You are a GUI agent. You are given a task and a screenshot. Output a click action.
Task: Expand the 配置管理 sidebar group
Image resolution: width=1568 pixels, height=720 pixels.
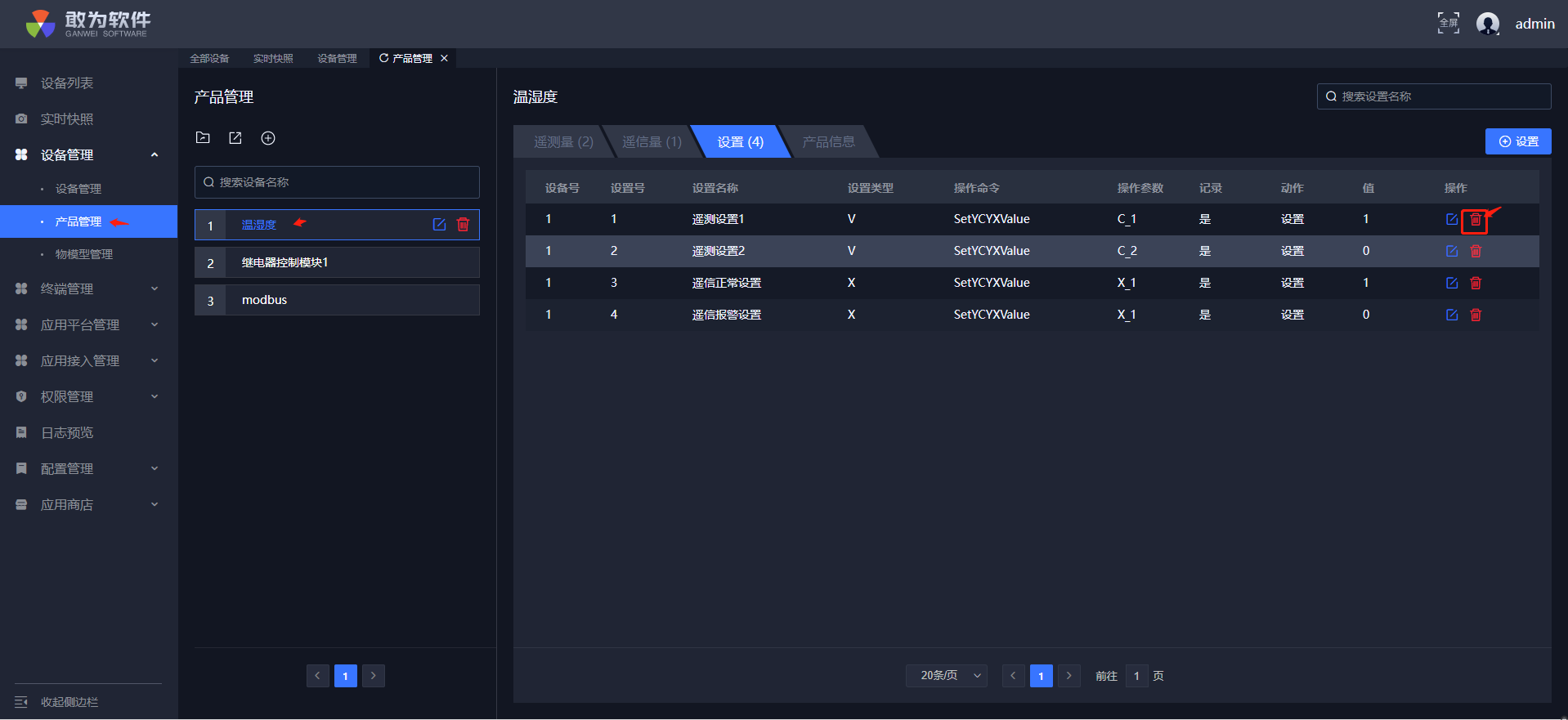(x=88, y=469)
